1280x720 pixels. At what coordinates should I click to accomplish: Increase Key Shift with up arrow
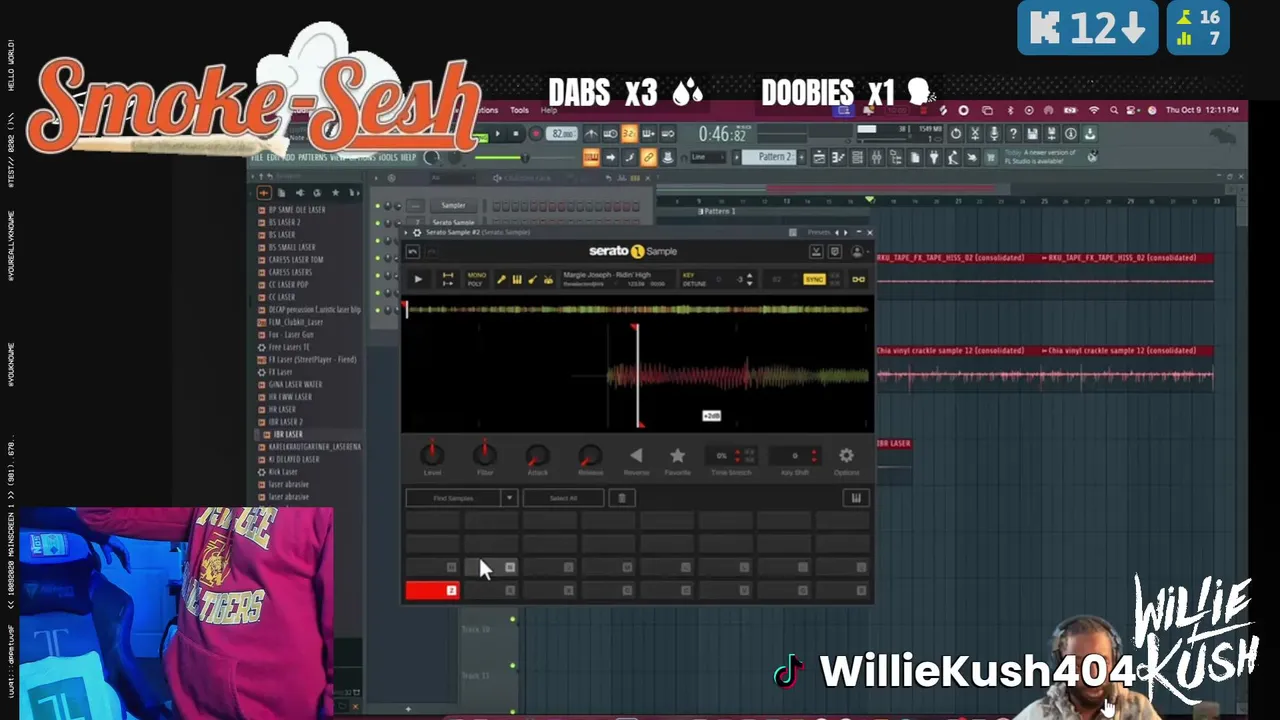813,452
